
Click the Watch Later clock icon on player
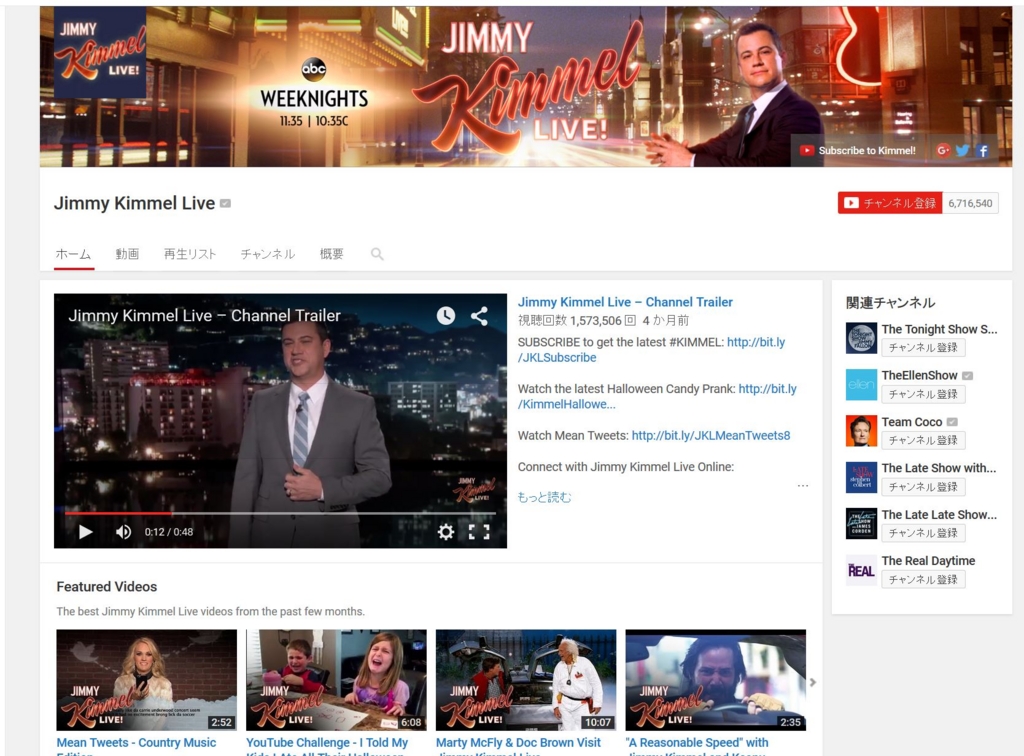click(446, 316)
